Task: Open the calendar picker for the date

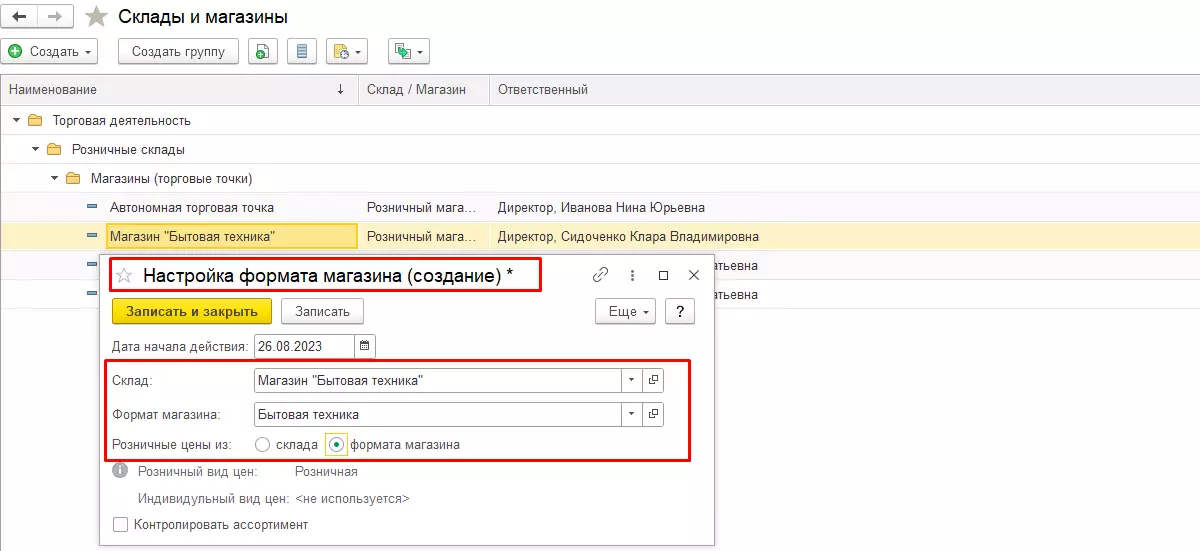Action: pos(365,346)
